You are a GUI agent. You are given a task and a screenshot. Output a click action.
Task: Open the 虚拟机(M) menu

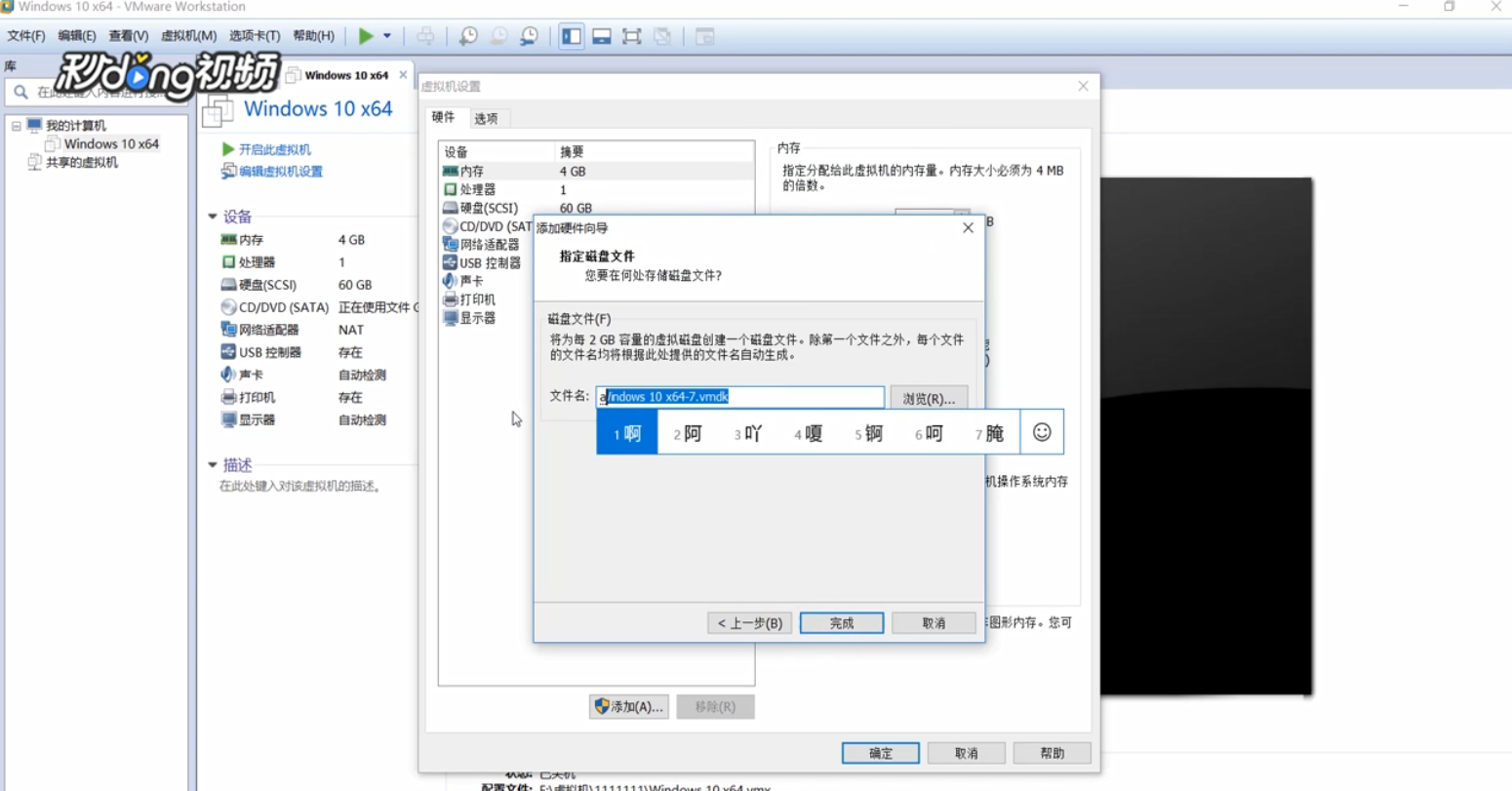pos(188,36)
